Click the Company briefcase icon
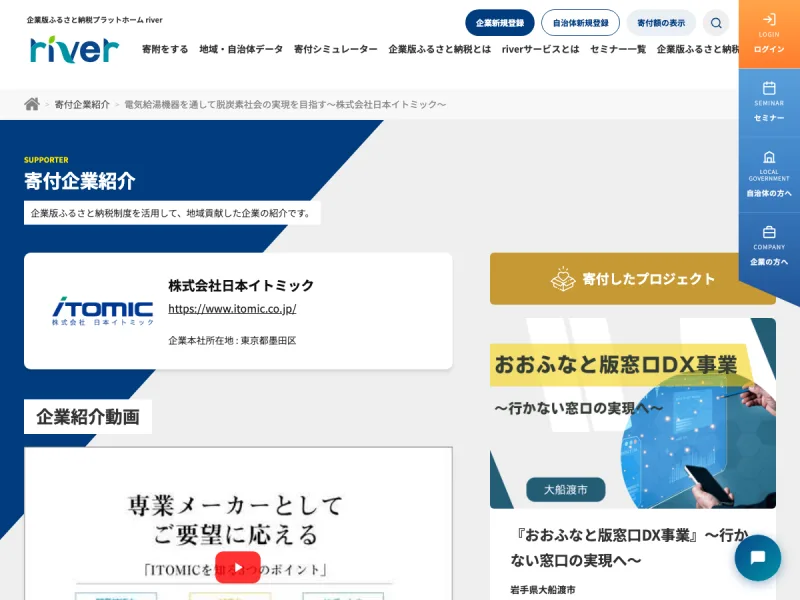This screenshot has width=800, height=600. coord(769,232)
